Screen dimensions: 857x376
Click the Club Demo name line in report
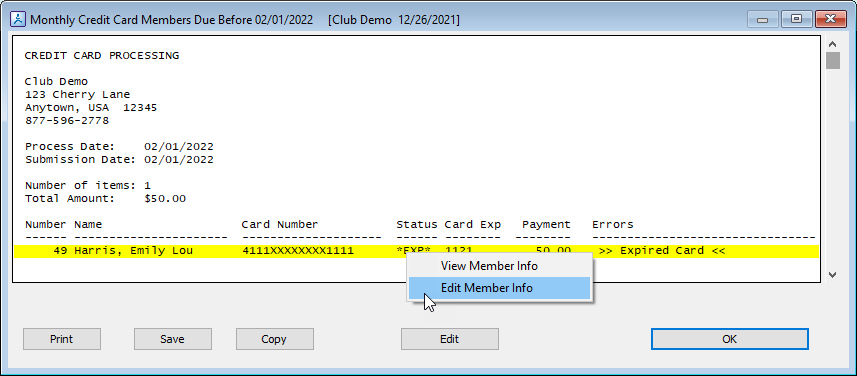56,82
